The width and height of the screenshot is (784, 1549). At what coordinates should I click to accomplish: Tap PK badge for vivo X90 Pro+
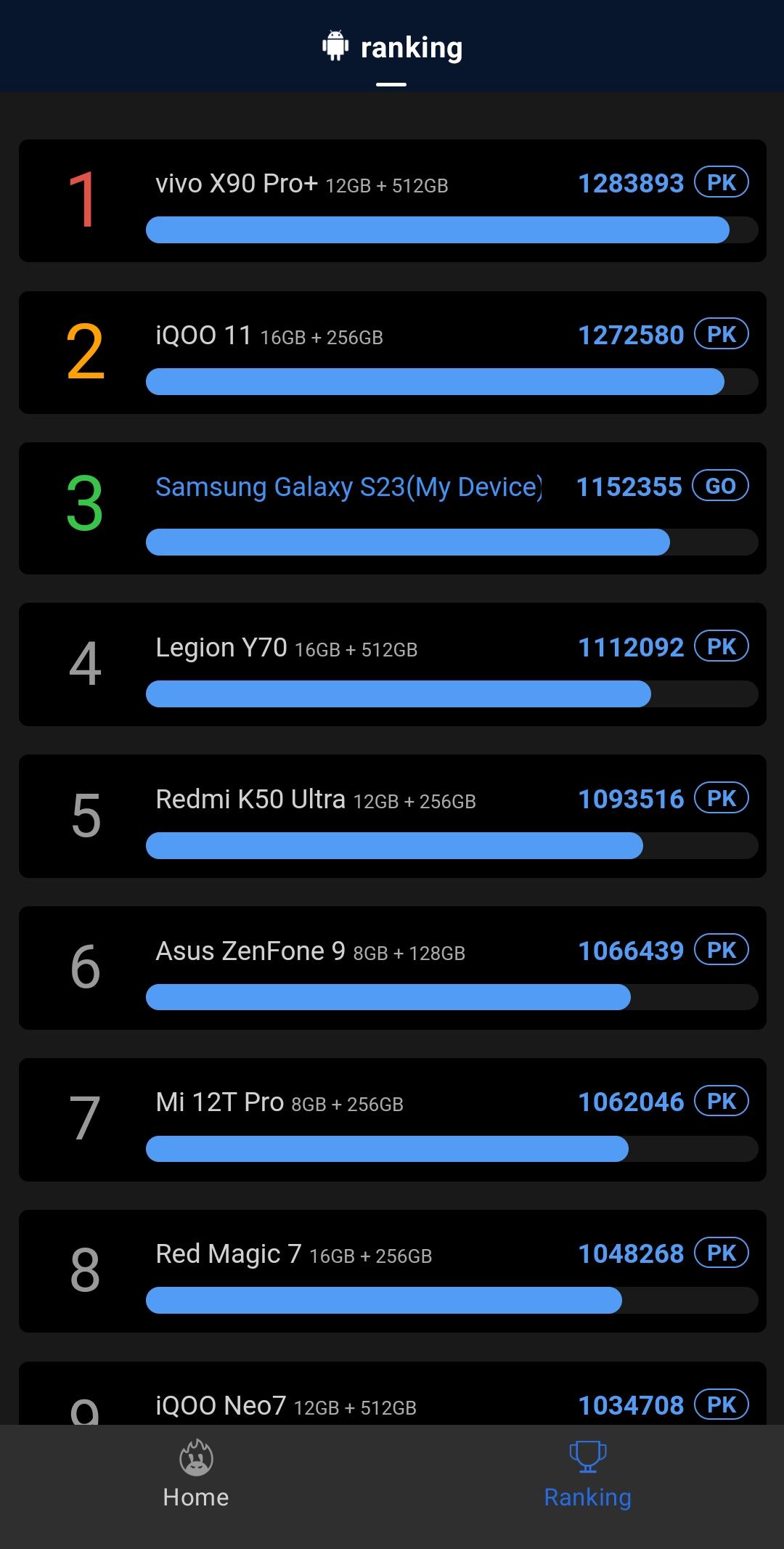722,182
